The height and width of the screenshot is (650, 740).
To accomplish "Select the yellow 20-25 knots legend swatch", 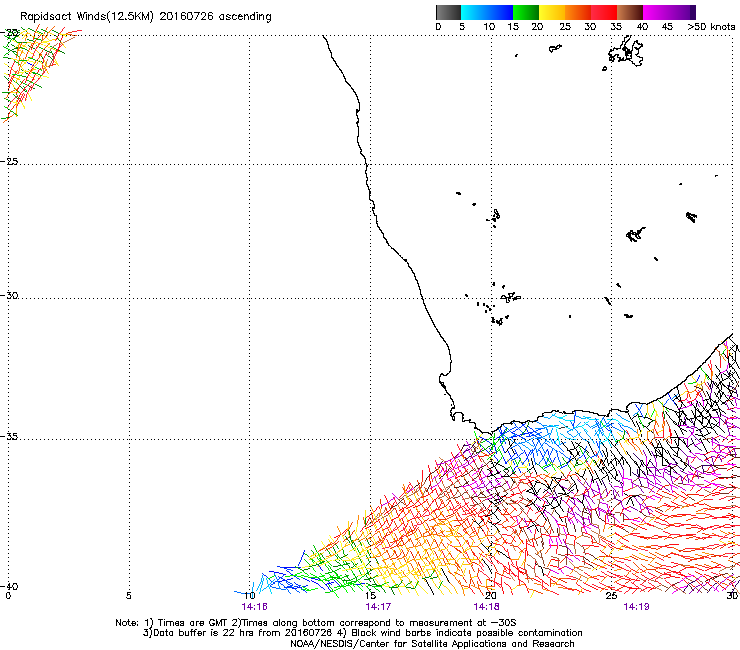I will (552, 12).
